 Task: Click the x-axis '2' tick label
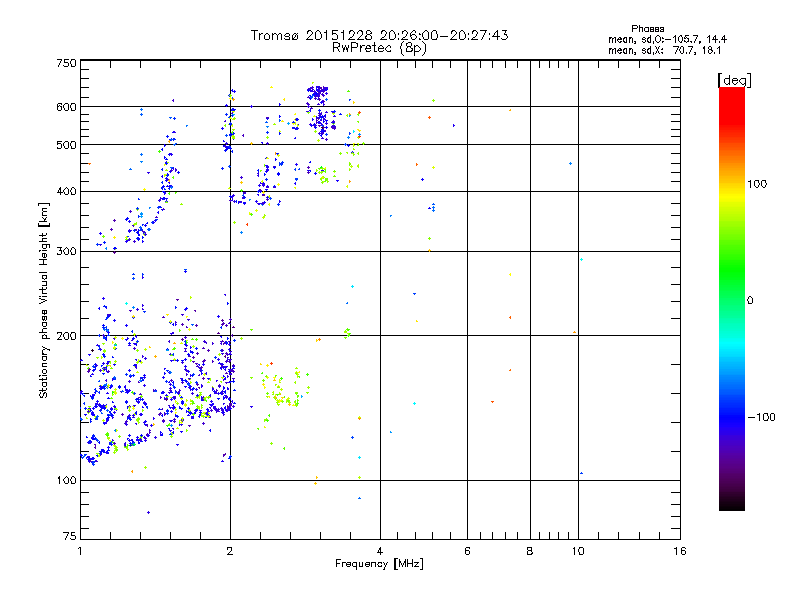[230, 551]
